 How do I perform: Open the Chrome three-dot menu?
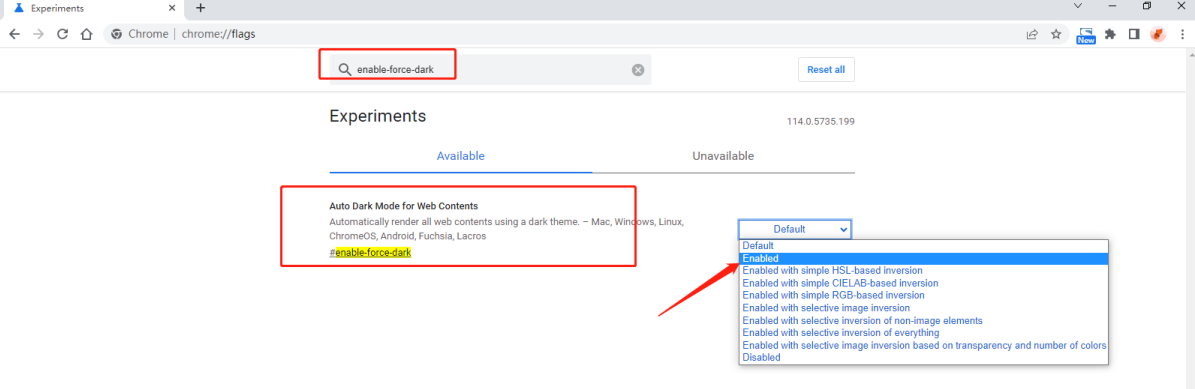pos(1181,34)
